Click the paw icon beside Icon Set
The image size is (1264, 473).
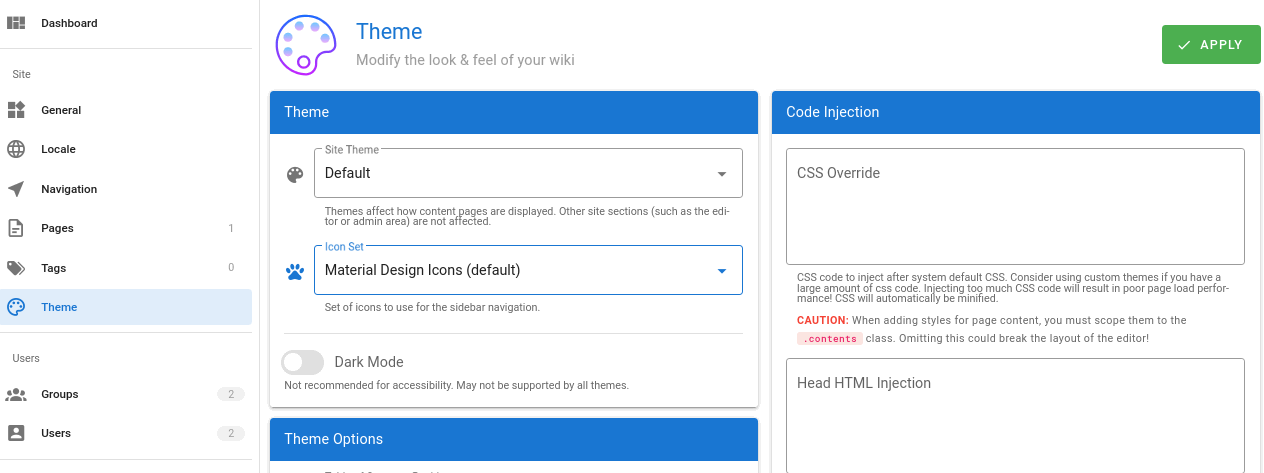(x=294, y=271)
